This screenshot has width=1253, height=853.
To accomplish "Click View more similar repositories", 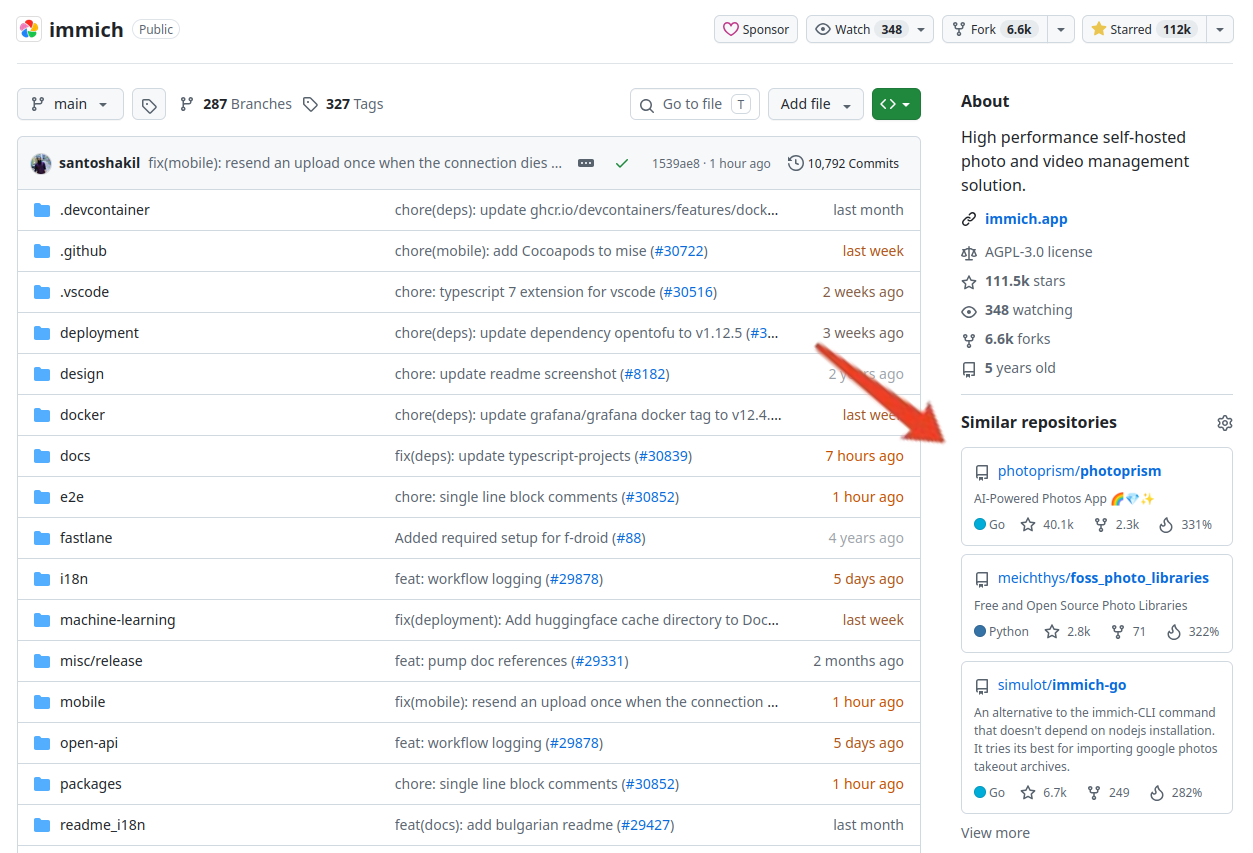I will [995, 833].
